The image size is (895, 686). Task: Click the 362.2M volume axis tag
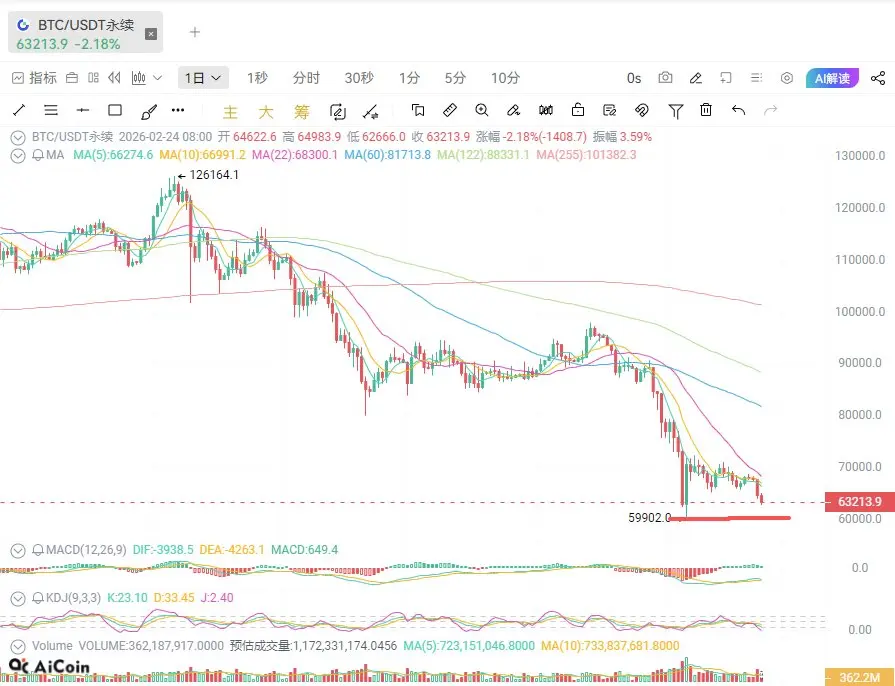click(860, 677)
